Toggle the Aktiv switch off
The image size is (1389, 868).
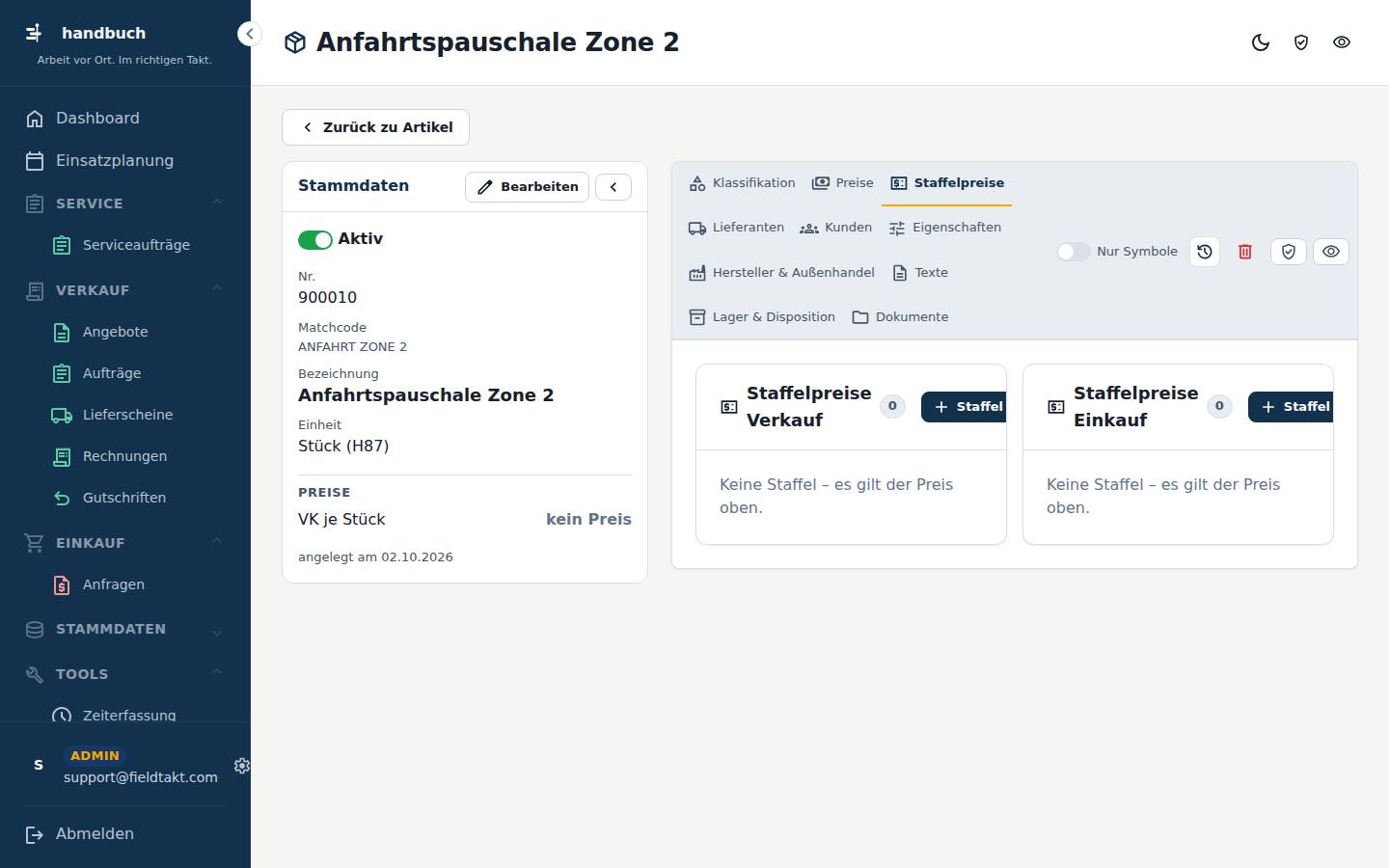pyautogui.click(x=315, y=240)
